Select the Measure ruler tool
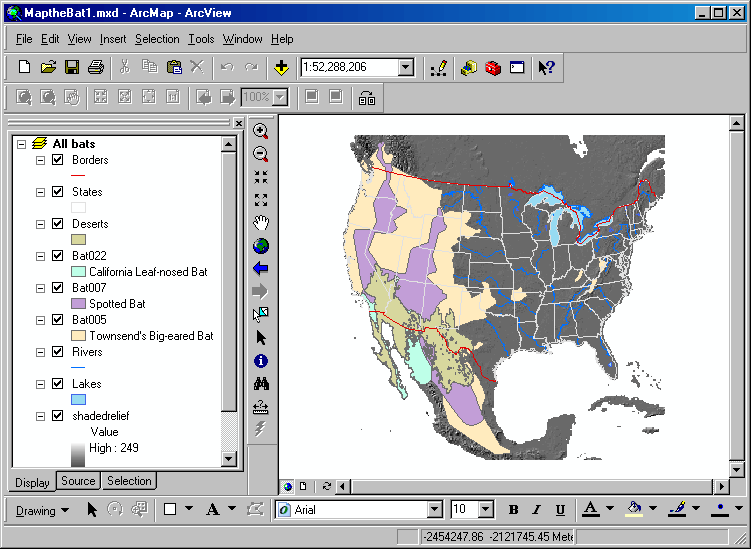Image resolution: width=751 pixels, height=549 pixels. tap(261, 407)
